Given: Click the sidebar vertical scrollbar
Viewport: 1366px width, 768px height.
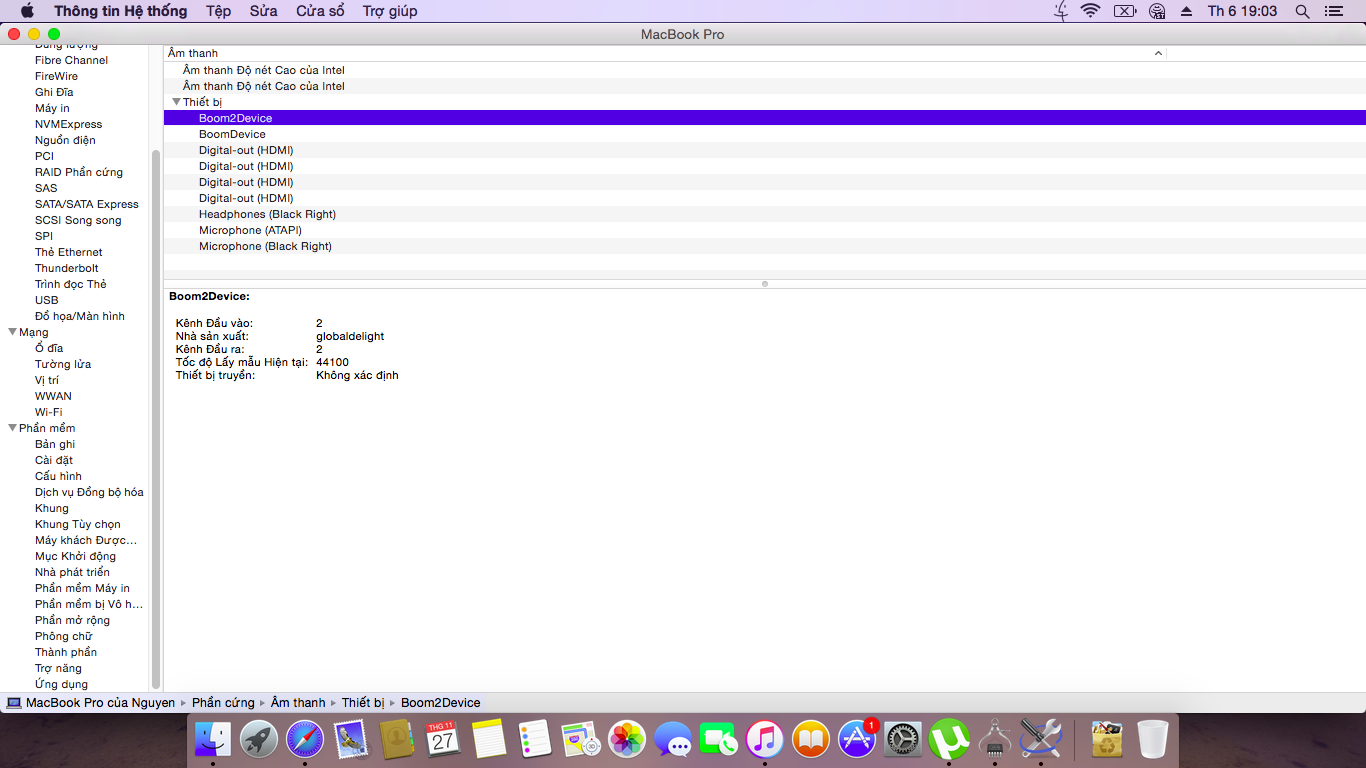Looking at the screenshot, I should click(x=155, y=418).
